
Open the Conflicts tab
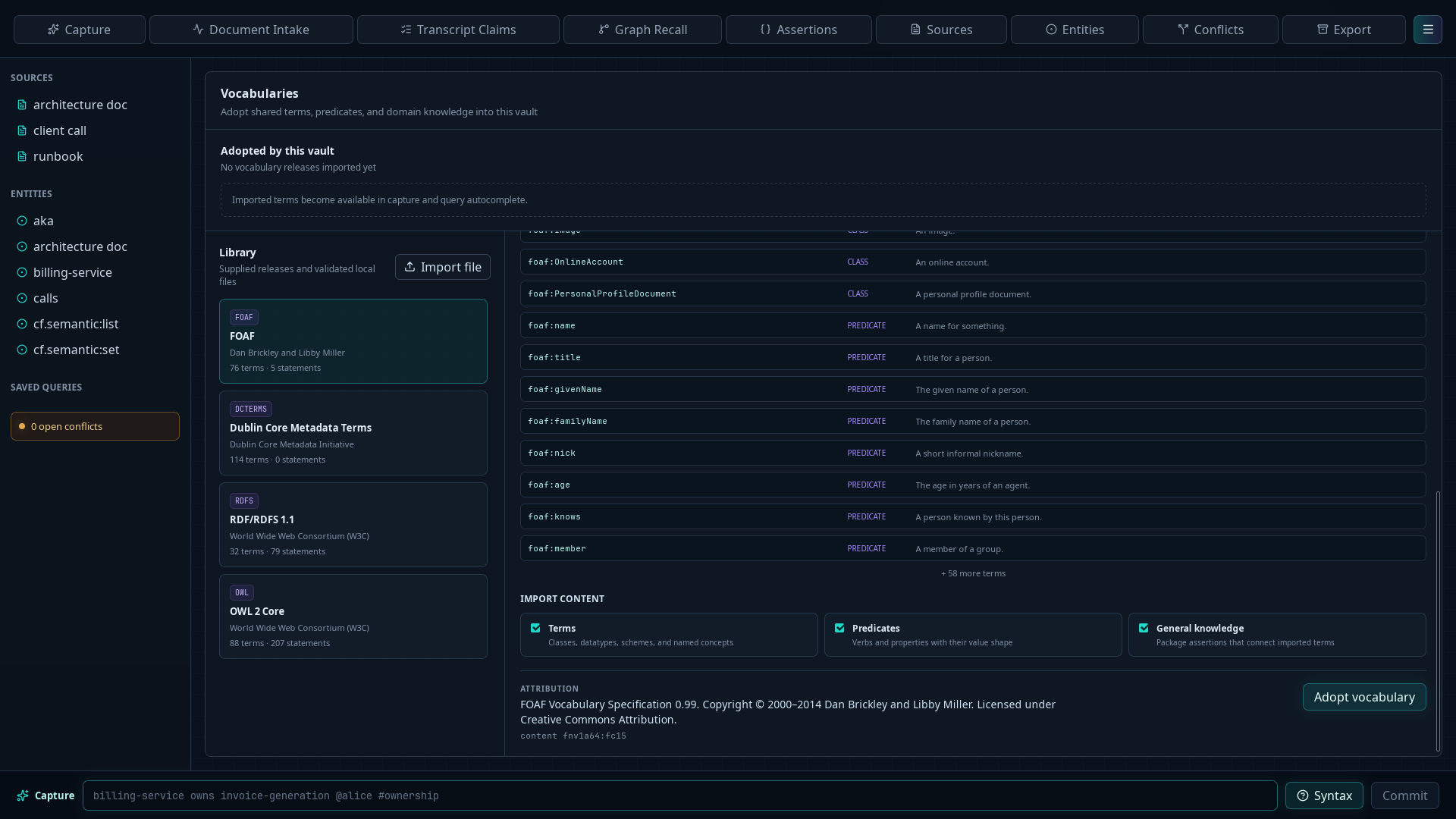click(x=1210, y=30)
